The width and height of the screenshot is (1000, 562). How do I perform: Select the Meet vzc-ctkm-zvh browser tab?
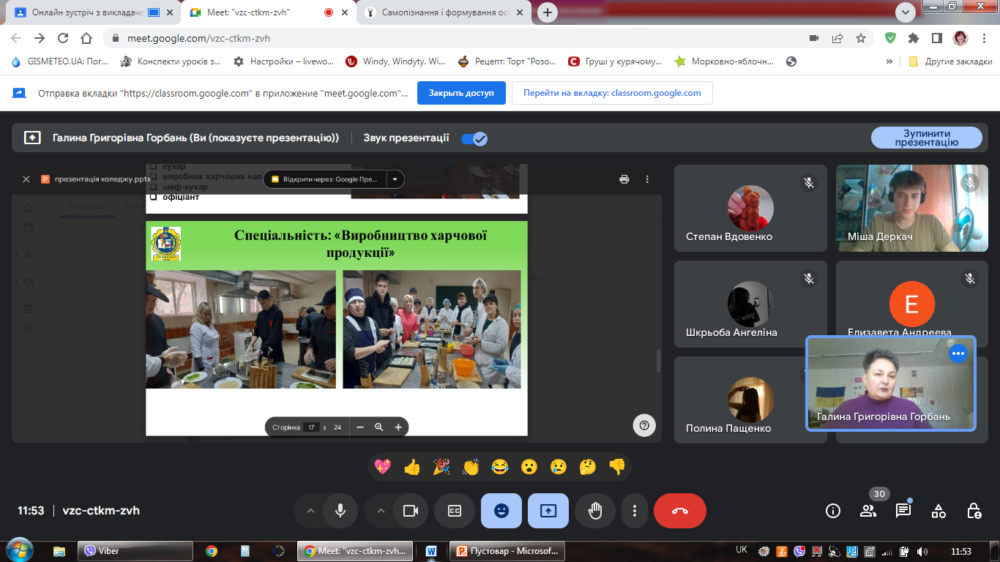coord(269,13)
